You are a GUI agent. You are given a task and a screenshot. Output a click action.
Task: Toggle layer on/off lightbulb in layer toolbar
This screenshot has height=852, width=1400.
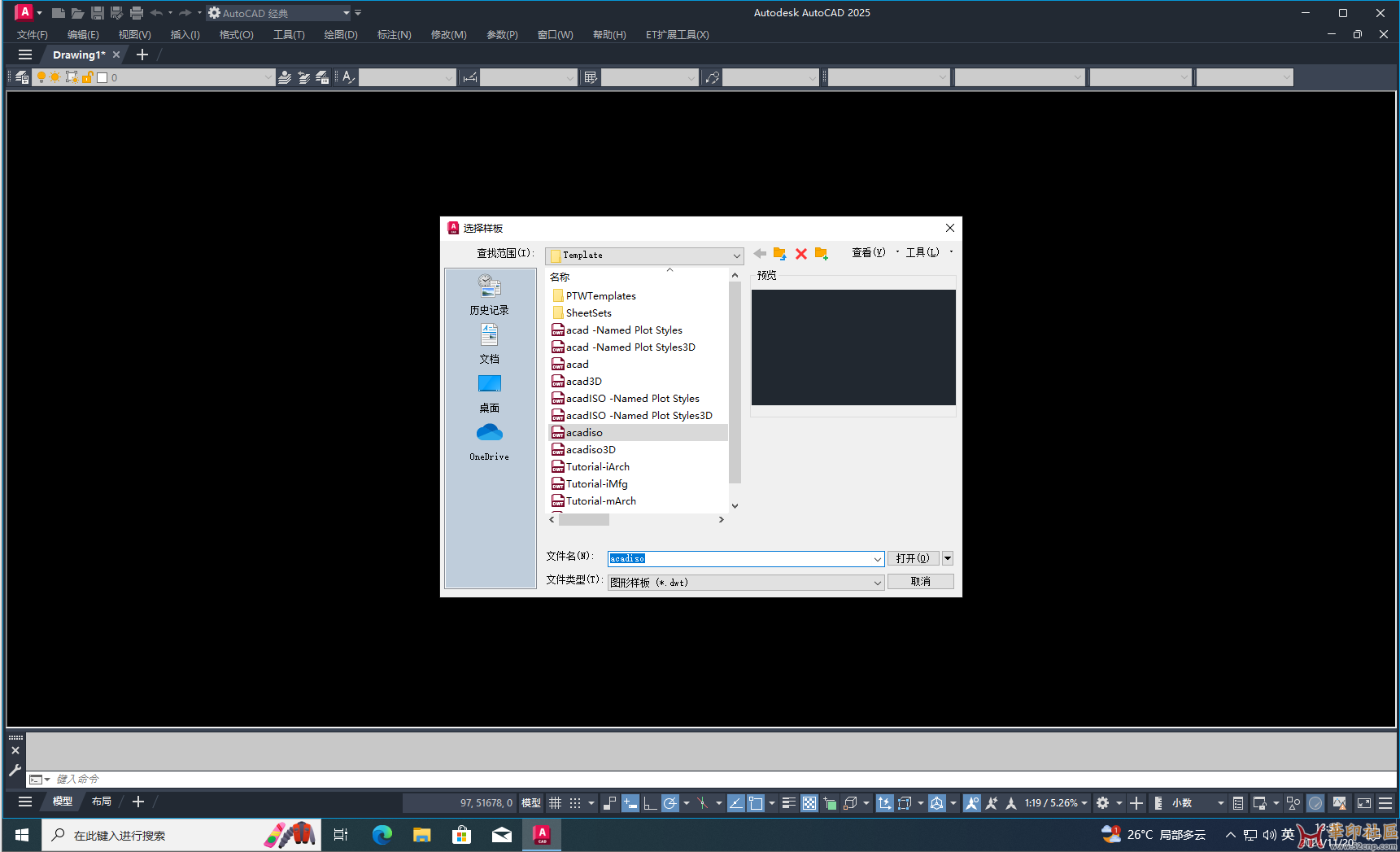click(41, 77)
